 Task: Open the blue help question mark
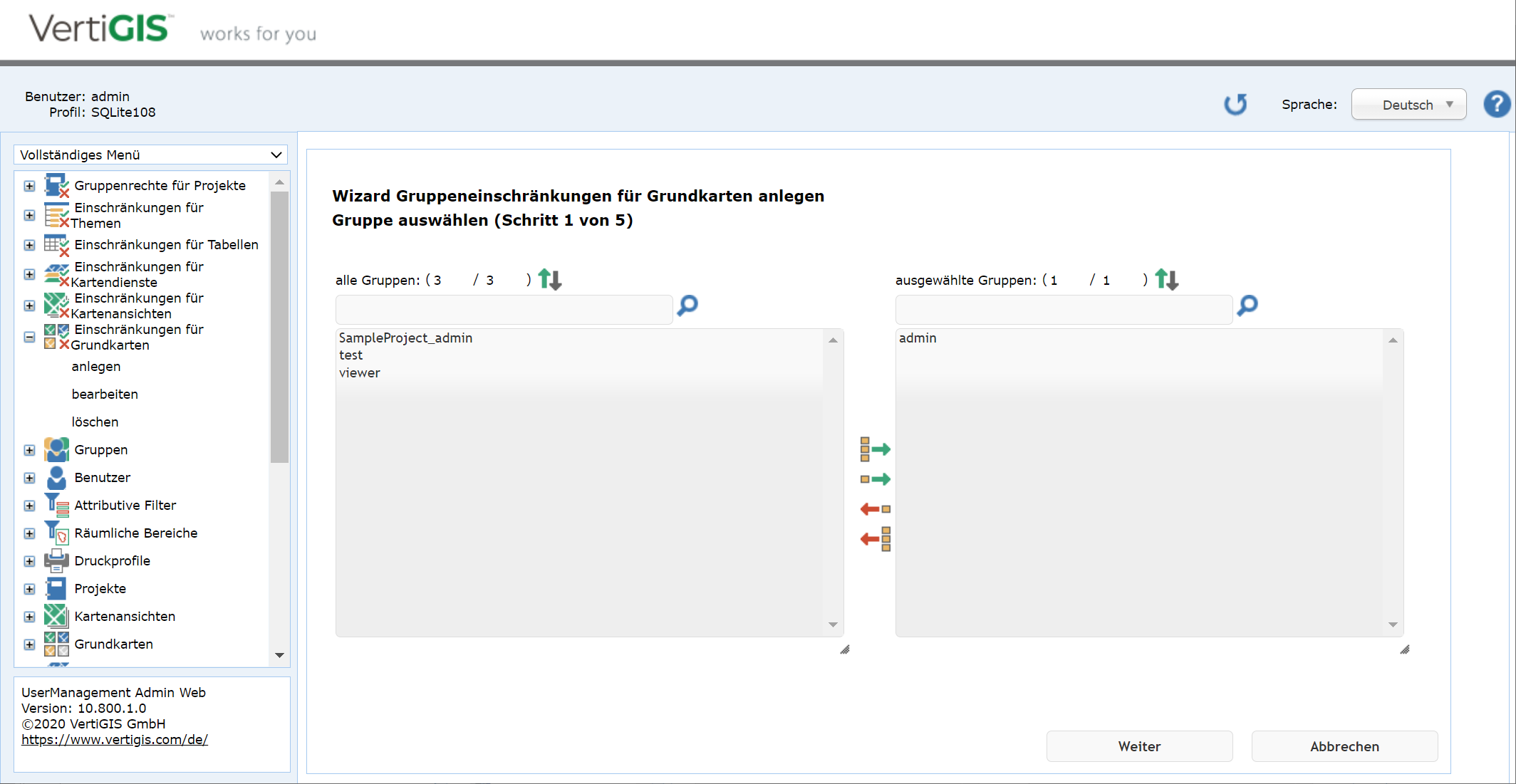[1497, 105]
